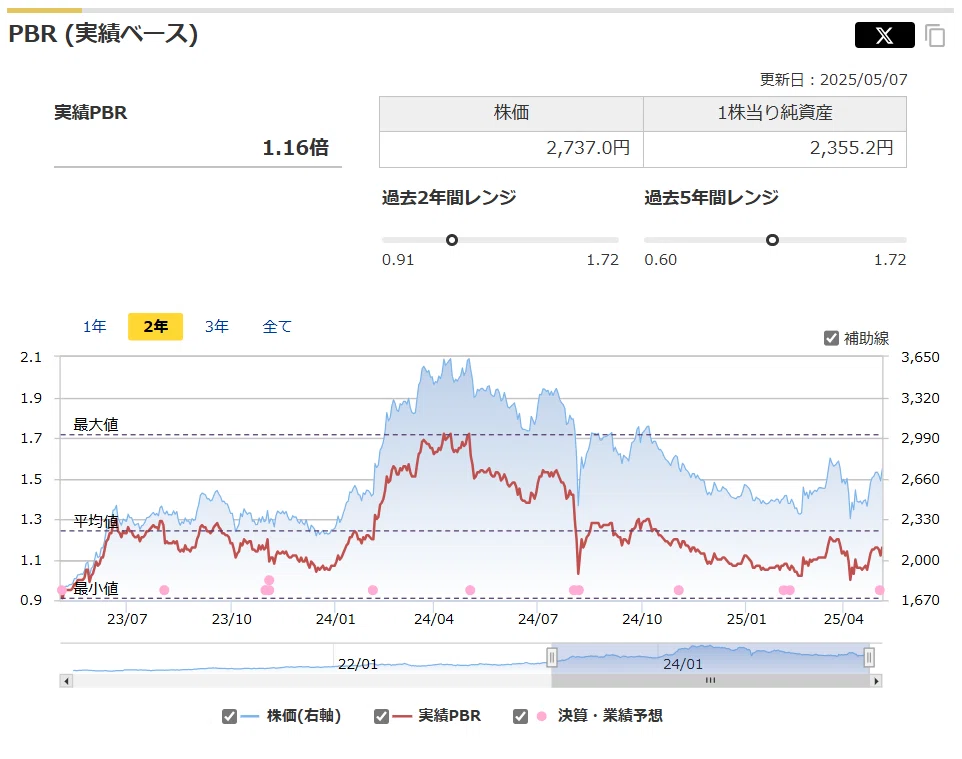This screenshot has height=759, width=962.
Task: Click the 過去2年間レンジ slider marker
Action: [452, 240]
